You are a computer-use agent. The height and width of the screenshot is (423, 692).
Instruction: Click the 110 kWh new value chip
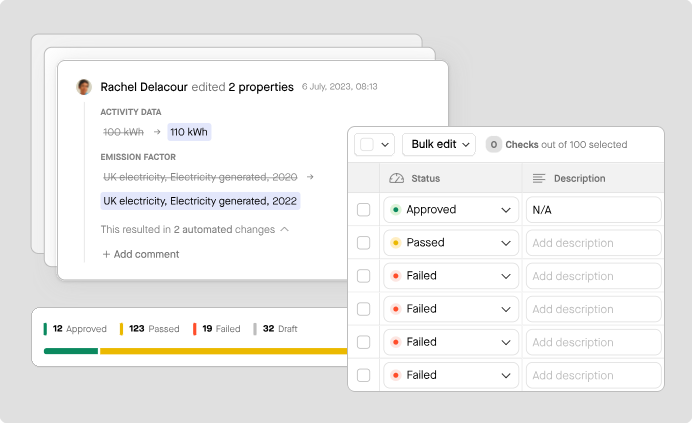click(189, 132)
